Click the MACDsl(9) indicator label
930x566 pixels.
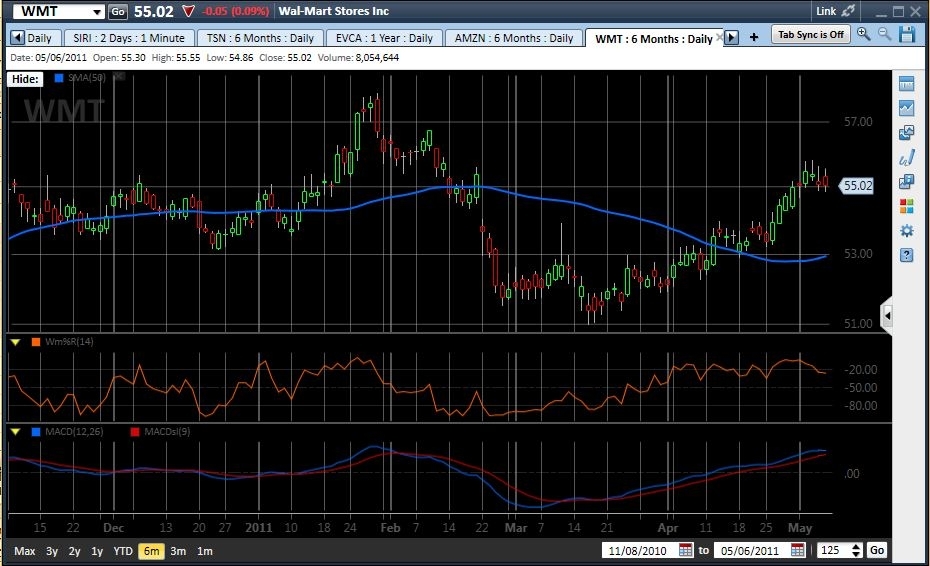(x=167, y=432)
